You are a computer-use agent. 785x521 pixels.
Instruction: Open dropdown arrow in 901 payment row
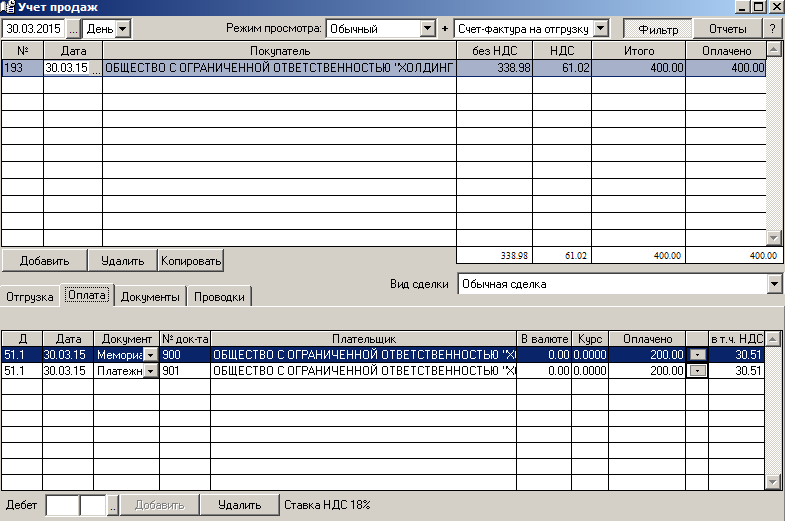pyautogui.click(x=696, y=371)
